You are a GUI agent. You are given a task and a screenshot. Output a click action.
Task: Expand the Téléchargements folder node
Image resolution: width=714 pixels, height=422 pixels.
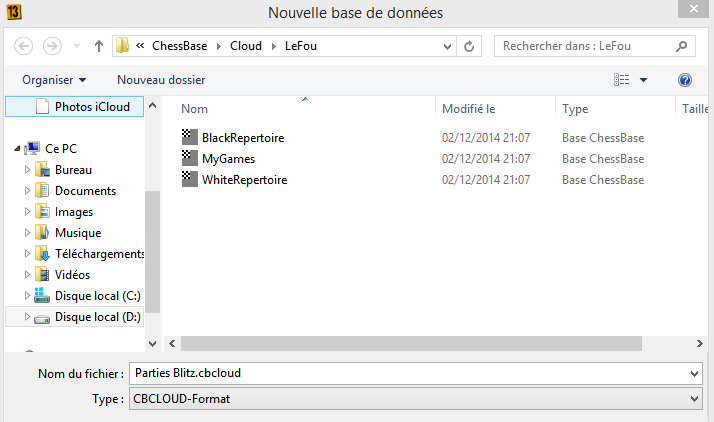click(27, 253)
